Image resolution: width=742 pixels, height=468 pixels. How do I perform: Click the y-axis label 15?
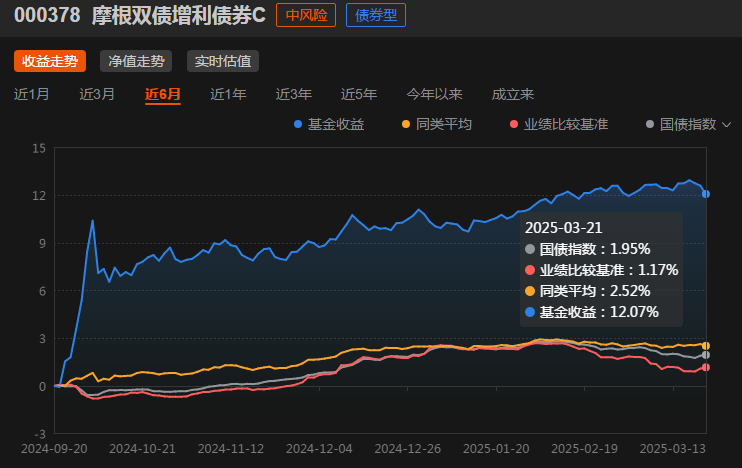coord(39,148)
